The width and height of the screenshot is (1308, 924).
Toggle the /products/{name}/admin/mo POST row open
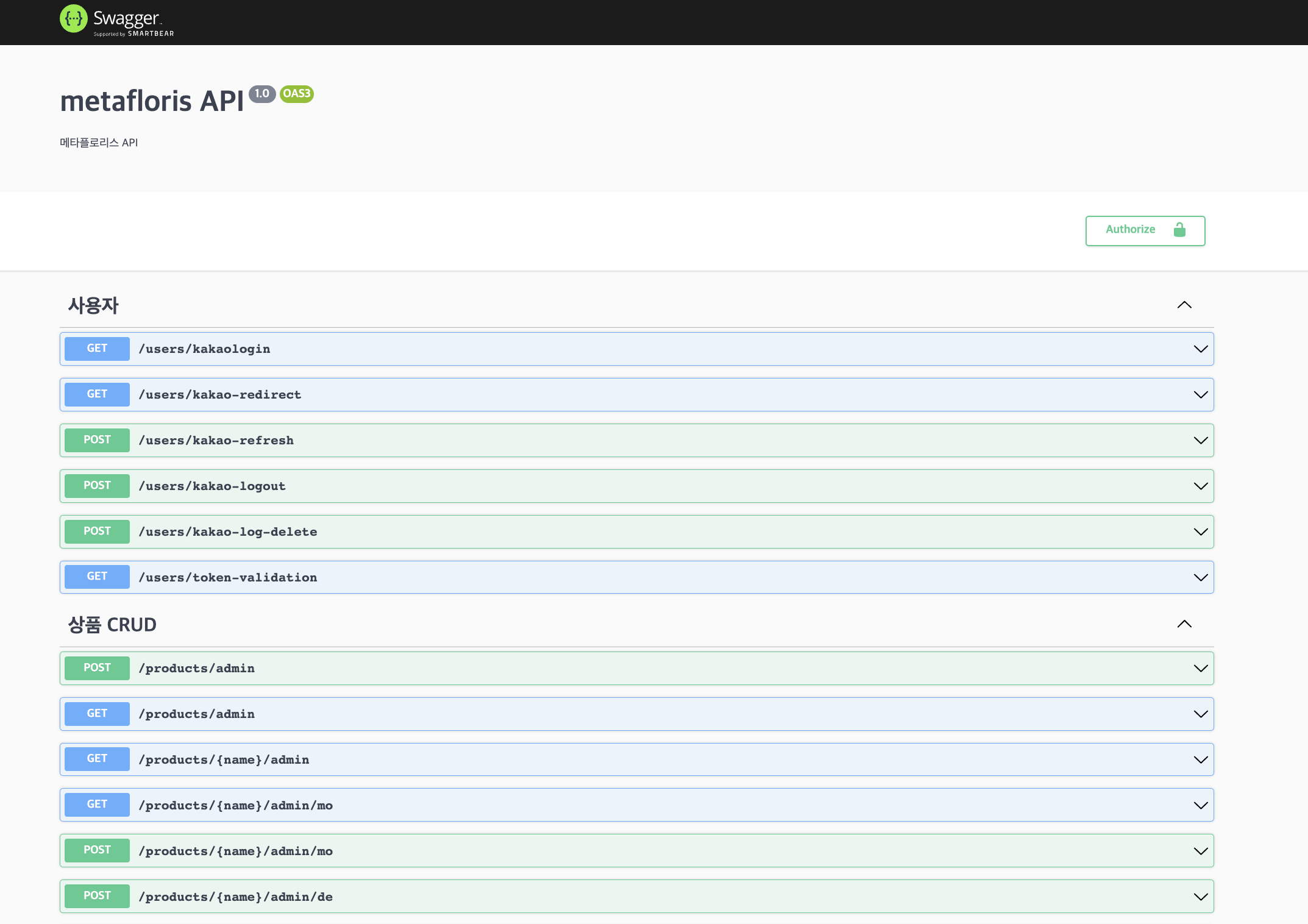pyautogui.click(x=1200, y=850)
